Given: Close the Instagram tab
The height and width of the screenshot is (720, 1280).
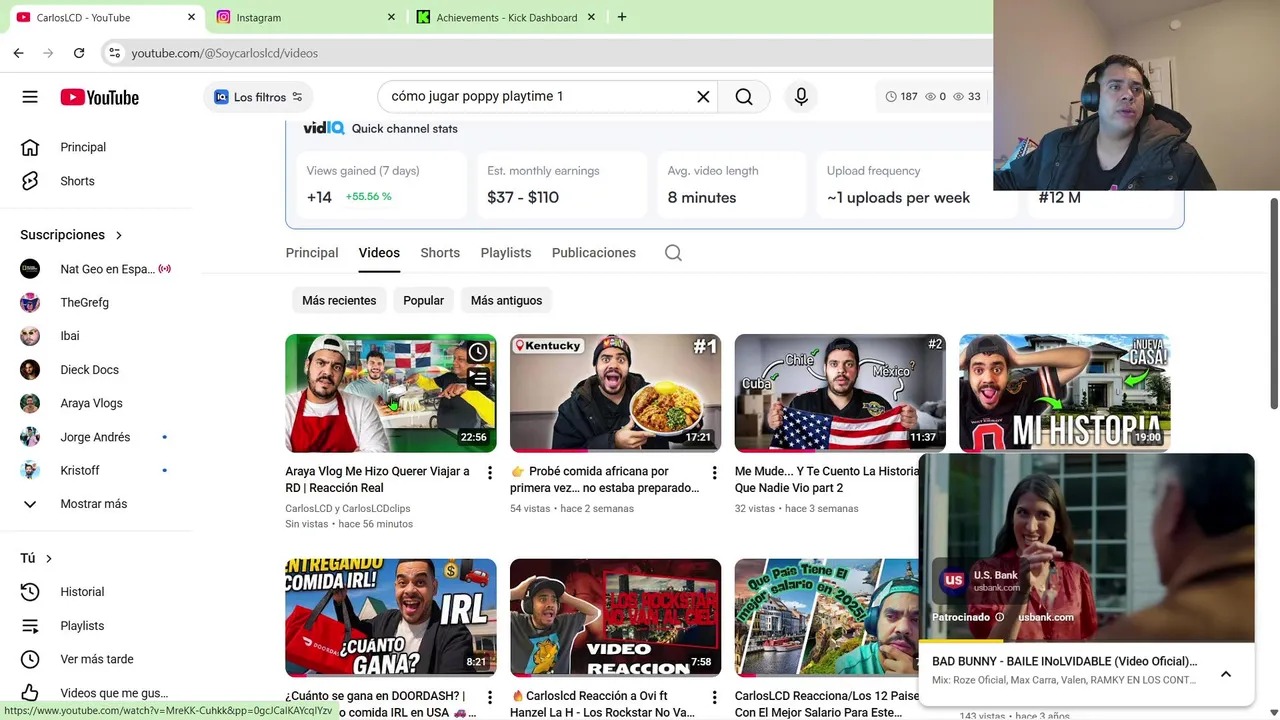Looking at the screenshot, I should coord(391,17).
